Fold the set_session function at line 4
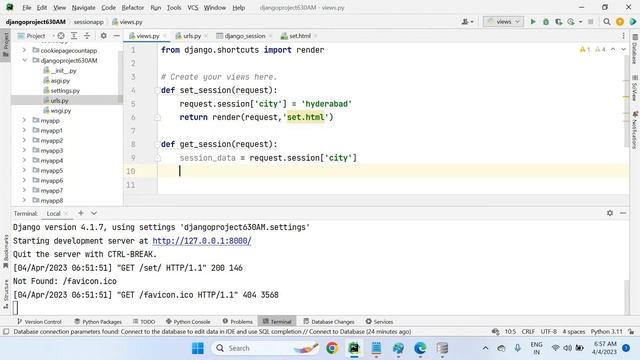Viewport: 640px width, 360px height. click(157, 90)
